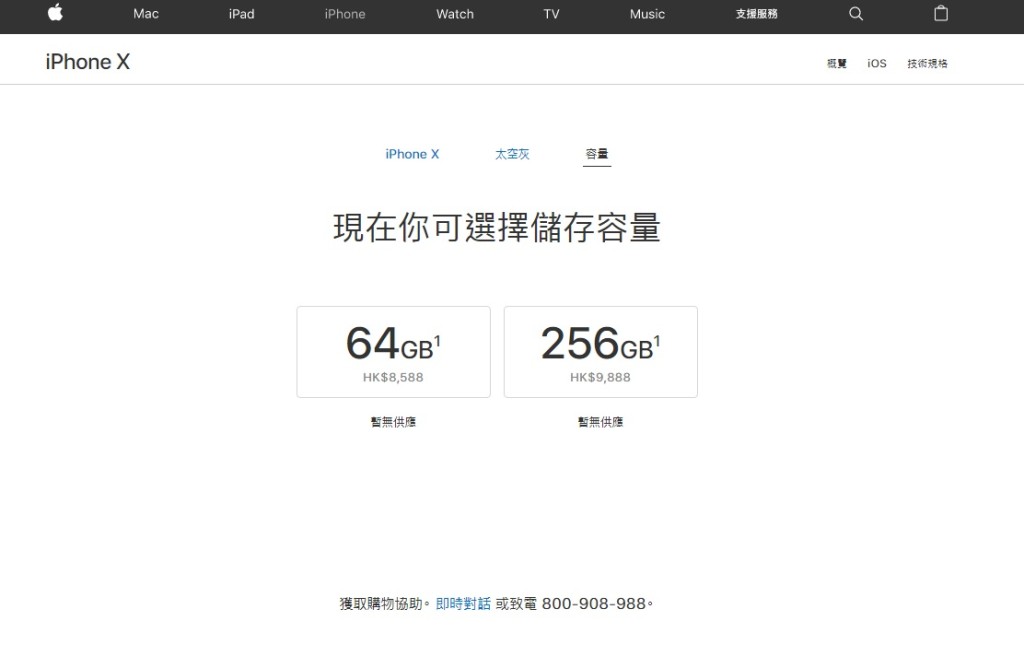1024x656 pixels.
Task: Click the 暫無供應 text under 256GB
Action: (x=600, y=422)
